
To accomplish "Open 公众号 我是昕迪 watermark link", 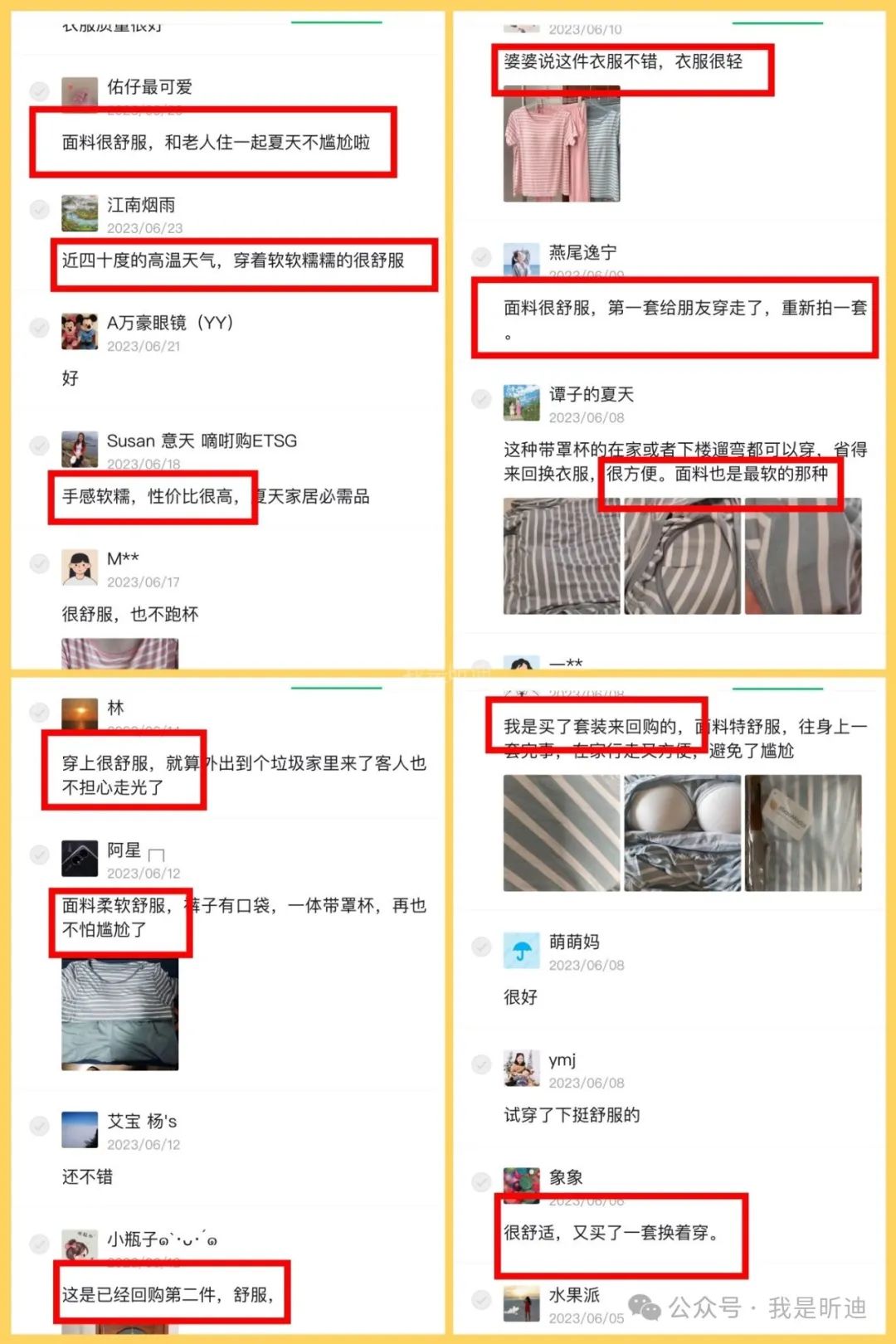I will pos(747,1307).
